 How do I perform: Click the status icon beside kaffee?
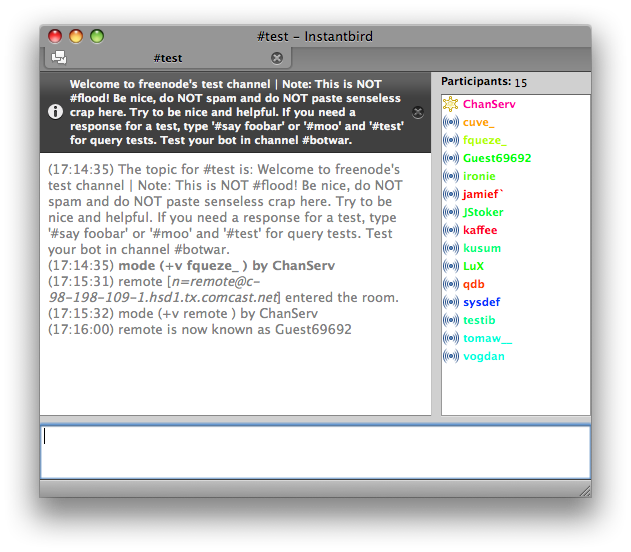(451, 230)
